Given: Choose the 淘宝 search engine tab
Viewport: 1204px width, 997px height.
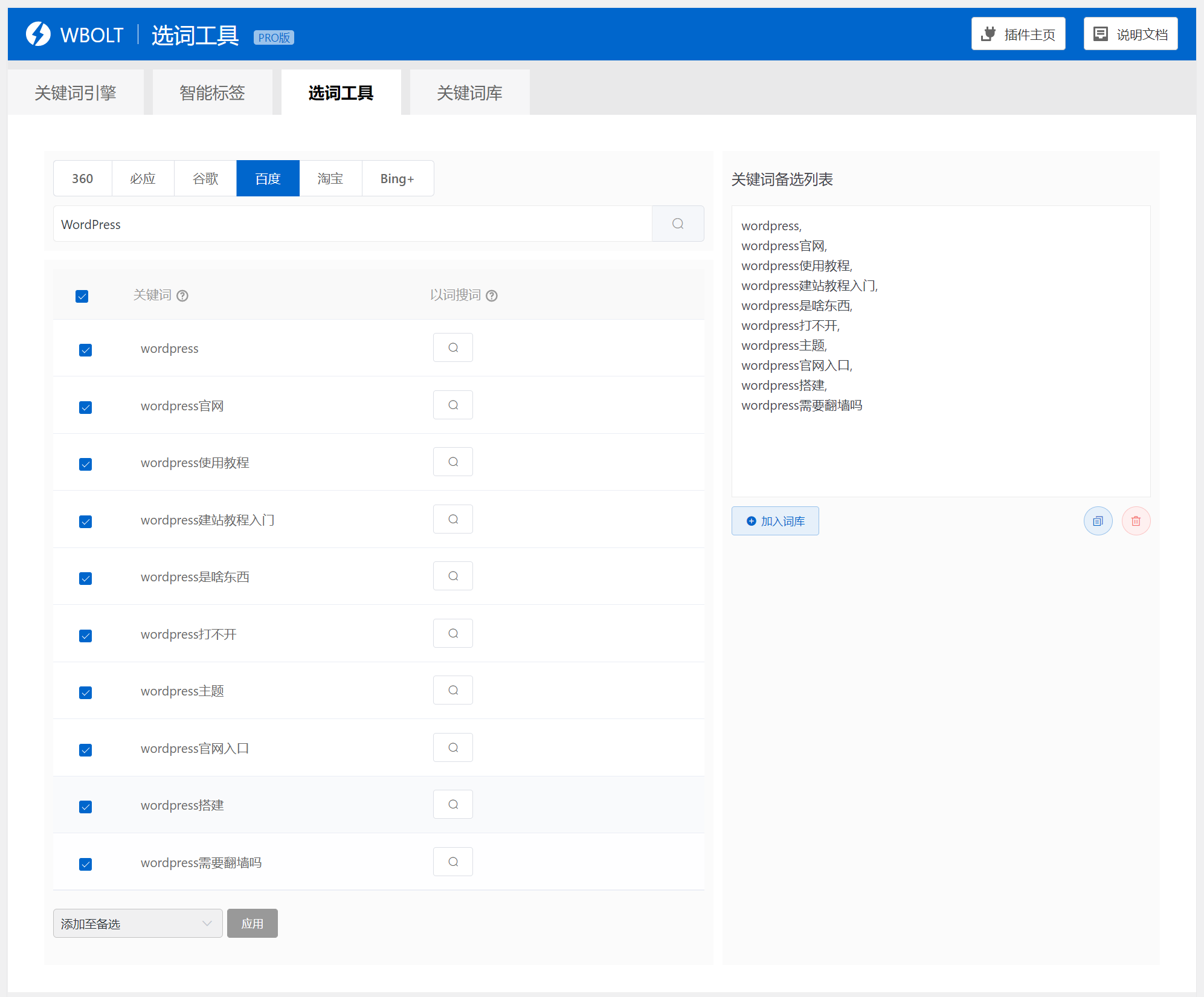Looking at the screenshot, I should [330, 178].
